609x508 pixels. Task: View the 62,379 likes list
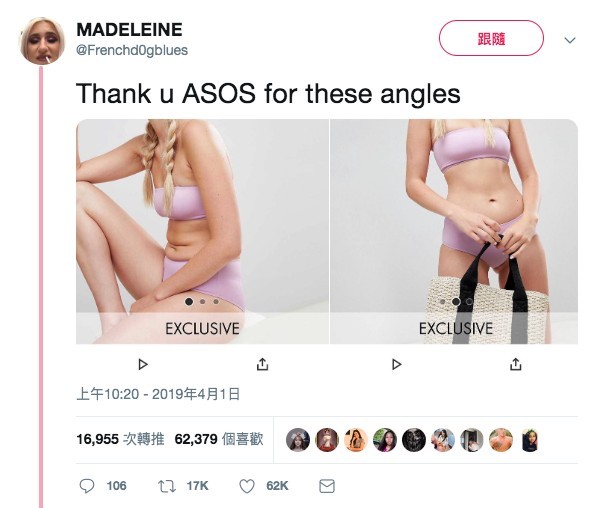(x=219, y=439)
